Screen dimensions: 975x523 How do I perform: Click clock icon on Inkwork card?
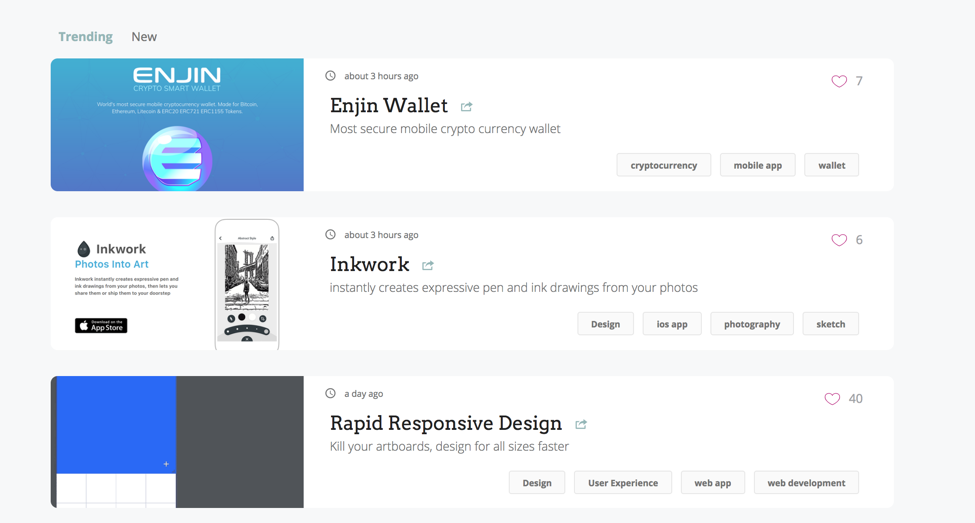pos(331,234)
